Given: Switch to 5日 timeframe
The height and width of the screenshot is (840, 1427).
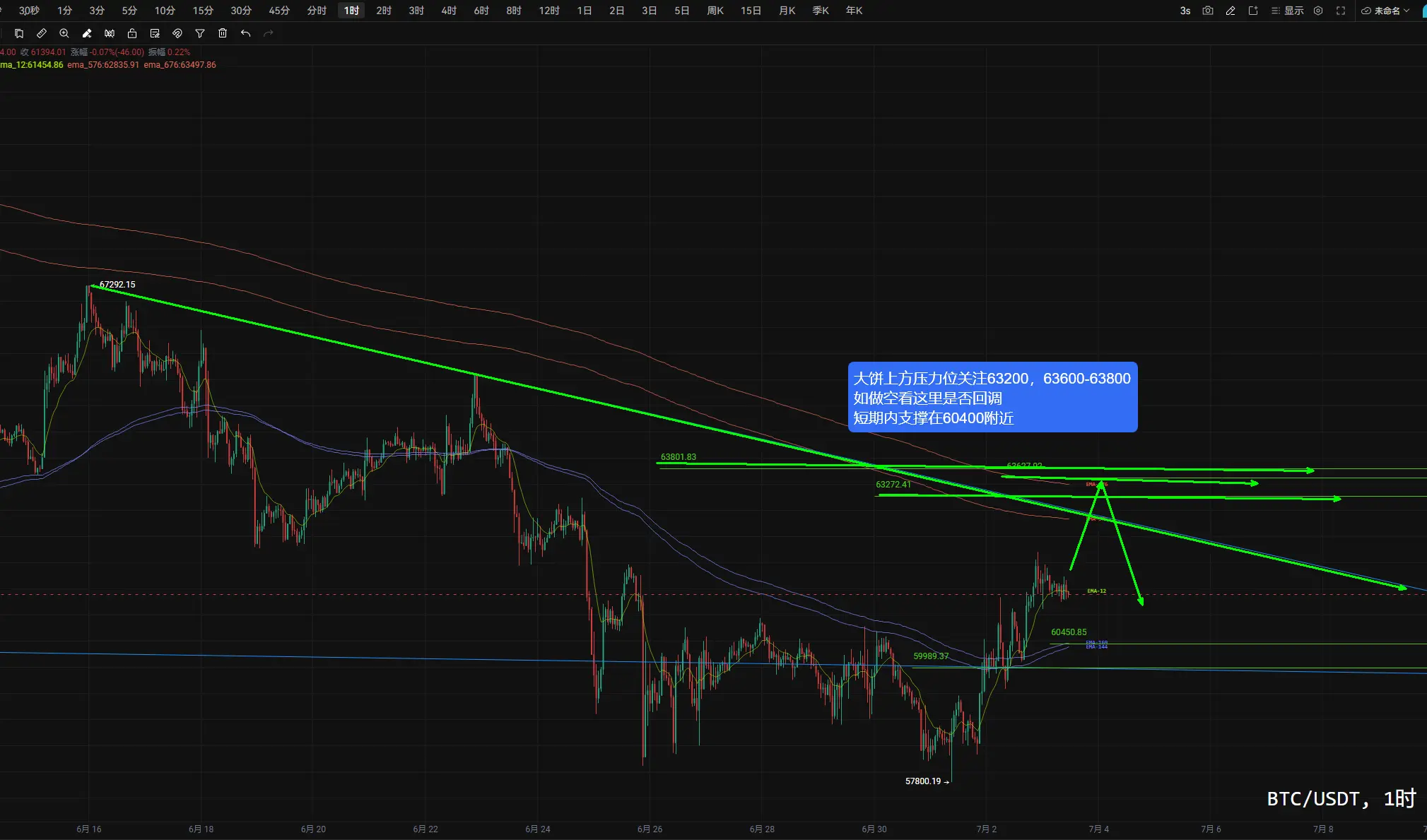Looking at the screenshot, I should [x=683, y=11].
